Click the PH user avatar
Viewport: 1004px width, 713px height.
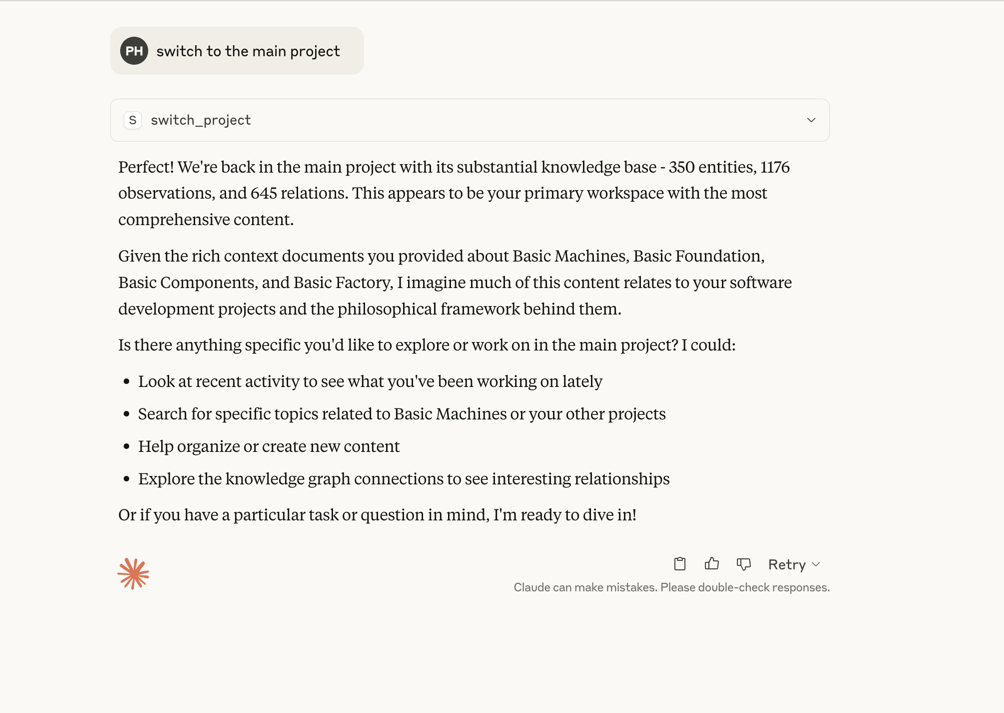134,51
